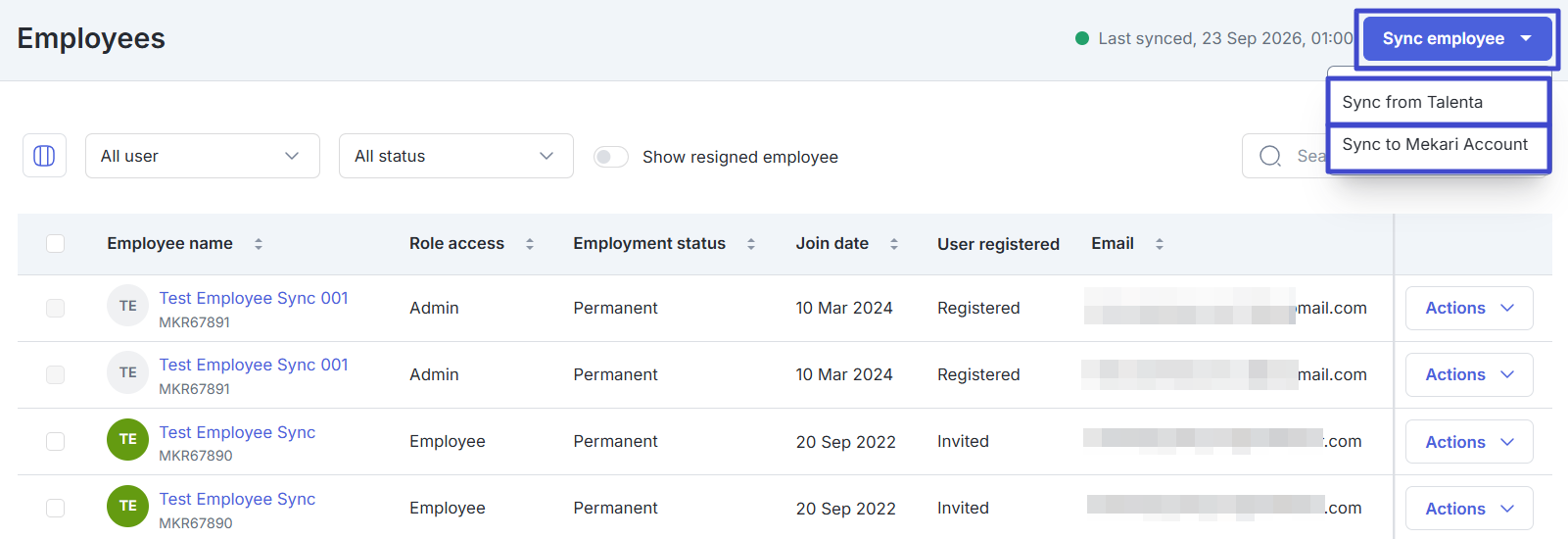Screen dimensions: 1568x539
Task: Click the Sync employee button
Action: 1457,38
